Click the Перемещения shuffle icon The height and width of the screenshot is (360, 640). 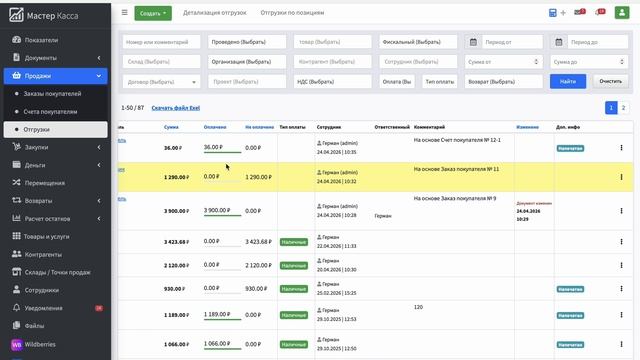pos(16,182)
